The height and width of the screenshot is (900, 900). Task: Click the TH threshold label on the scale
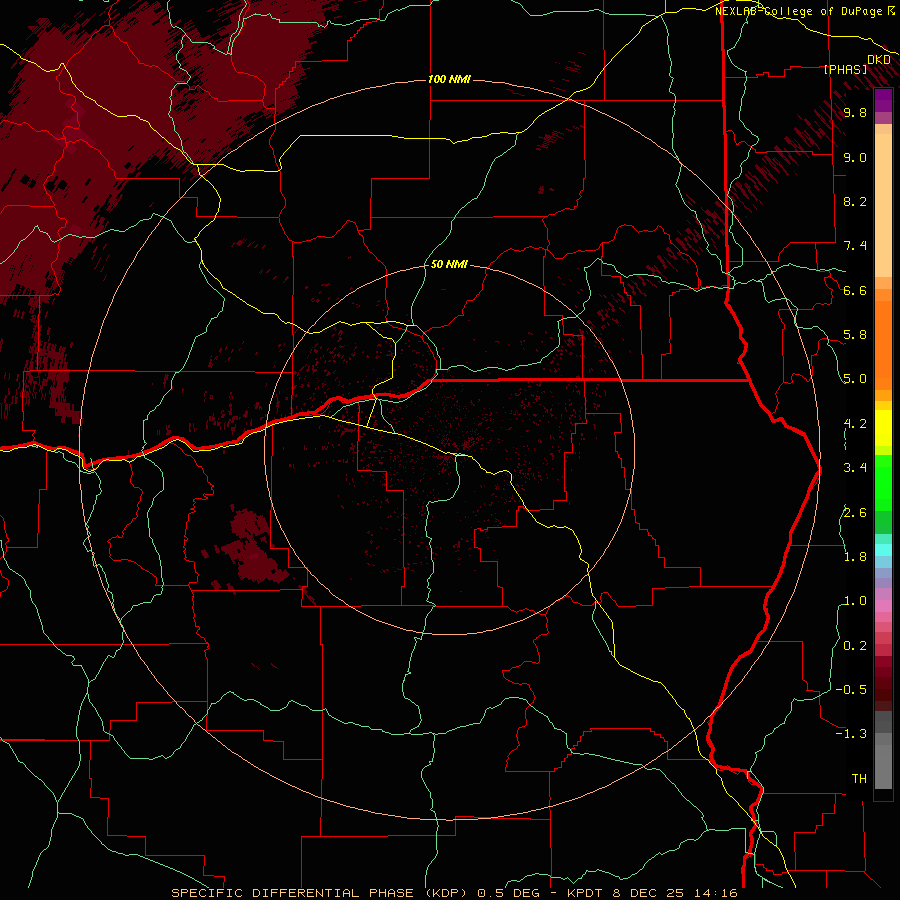(x=859, y=779)
